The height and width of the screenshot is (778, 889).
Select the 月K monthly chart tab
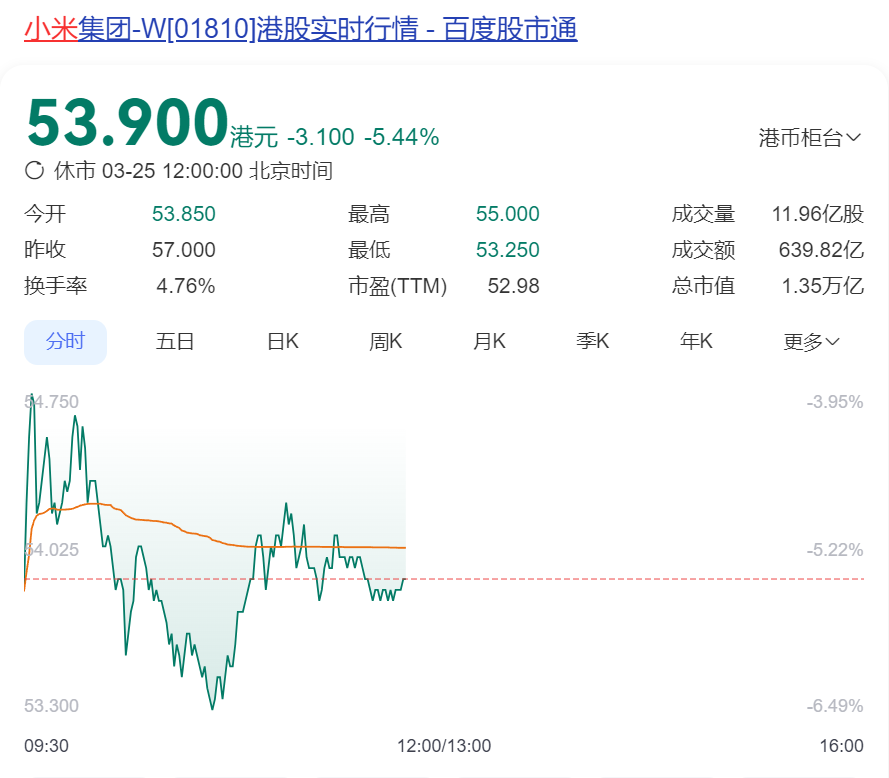[x=489, y=341]
